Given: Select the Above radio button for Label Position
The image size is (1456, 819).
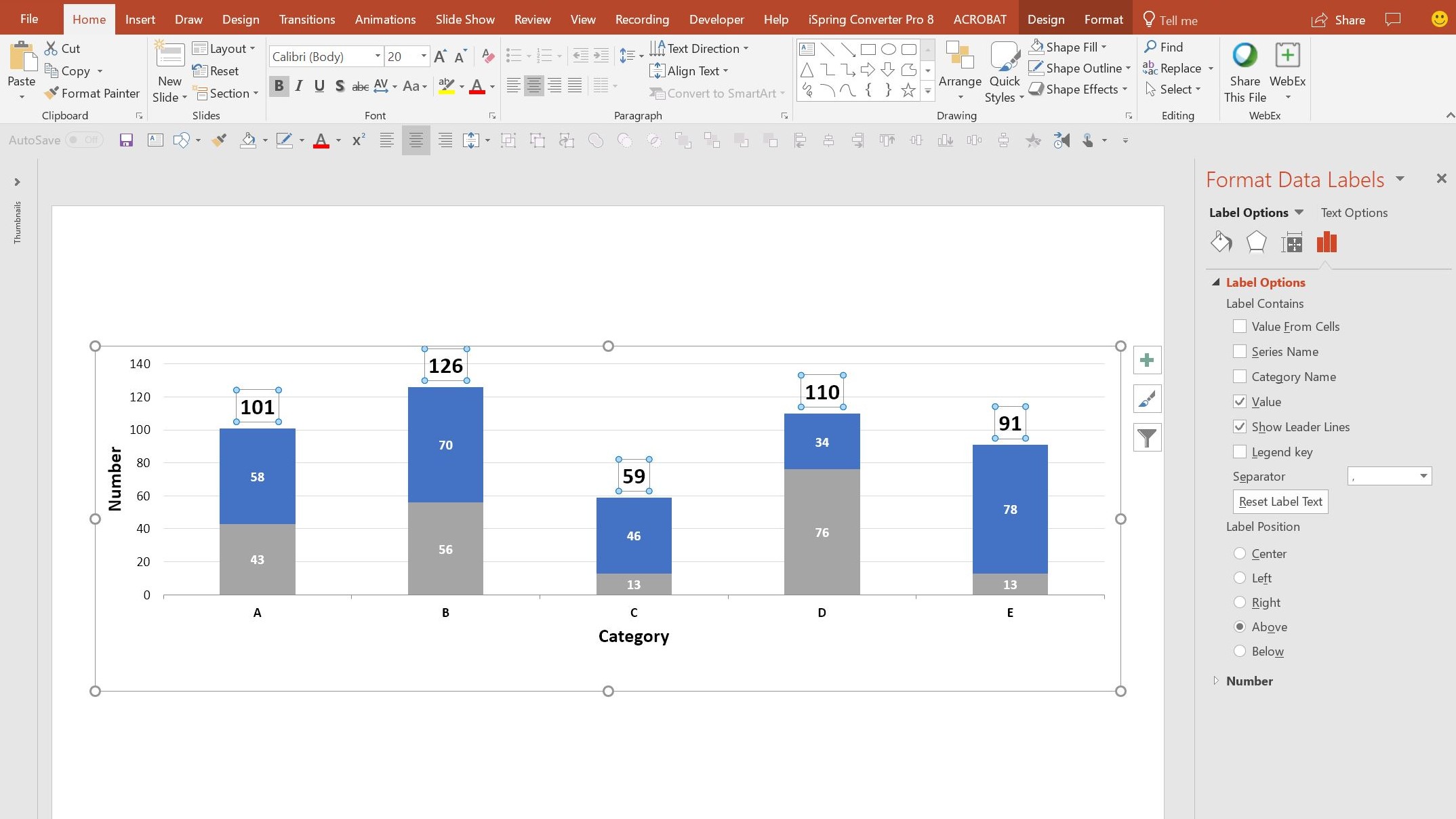Looking at the screenshot, I should (1240, 627).
